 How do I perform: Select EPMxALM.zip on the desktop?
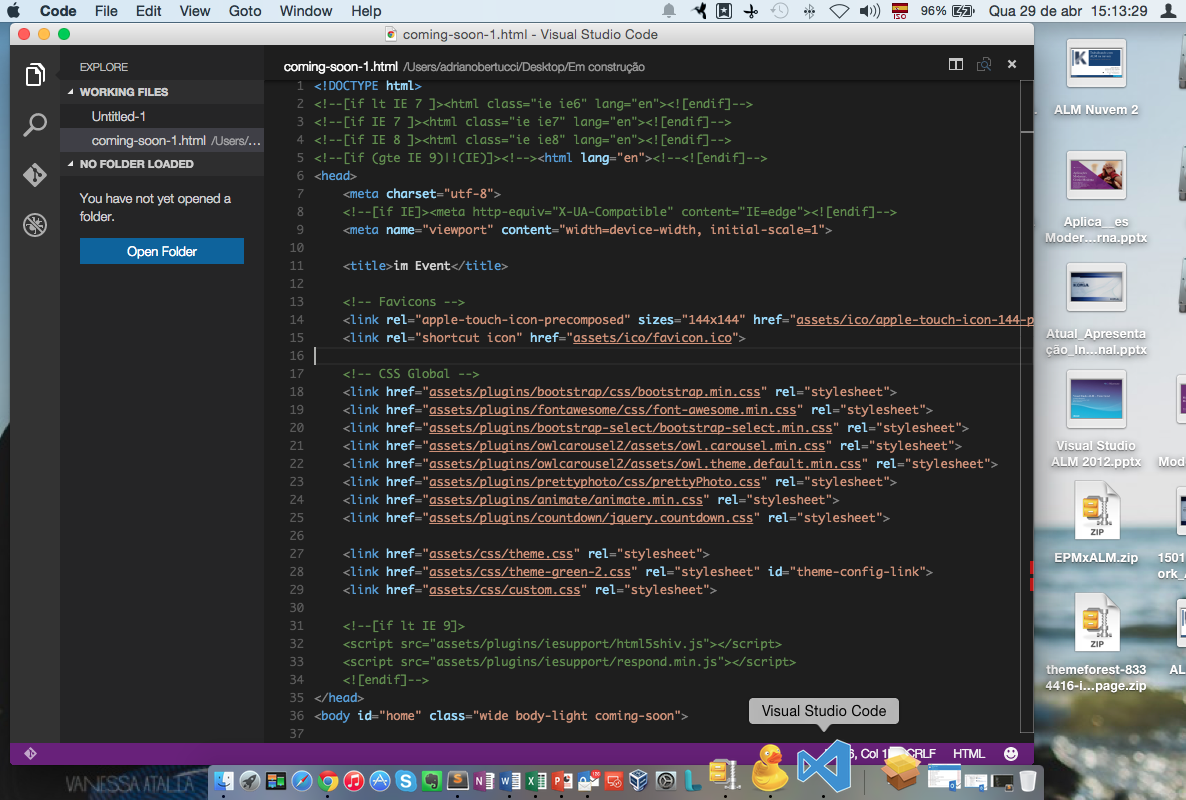pyautogui.click(x=1096, y=523)
